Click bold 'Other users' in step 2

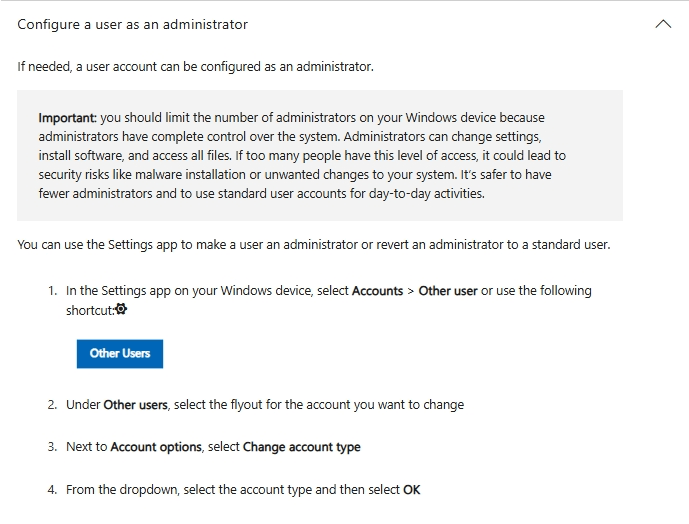136,405
